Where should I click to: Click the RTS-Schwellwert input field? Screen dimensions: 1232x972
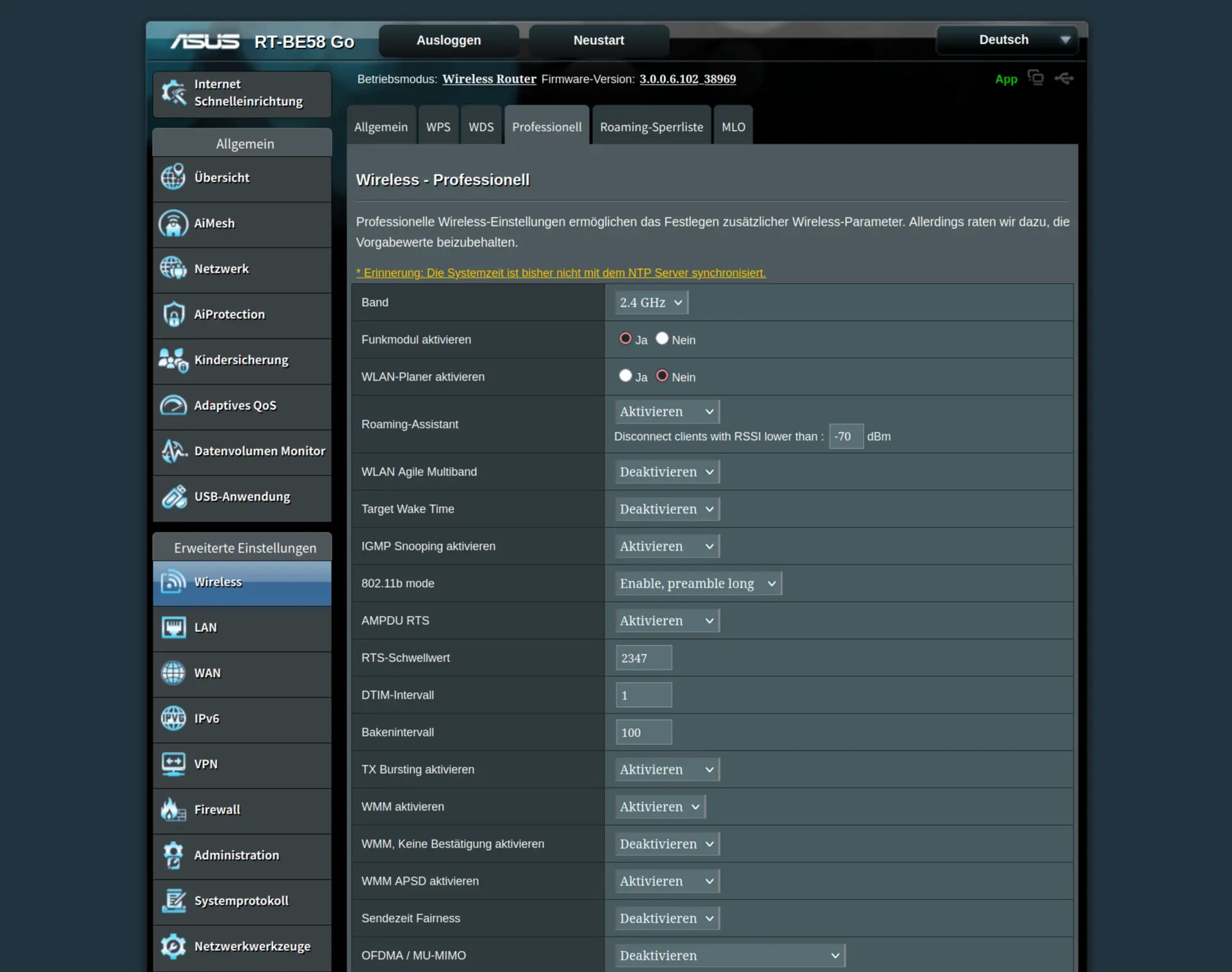tap(643, 658)
